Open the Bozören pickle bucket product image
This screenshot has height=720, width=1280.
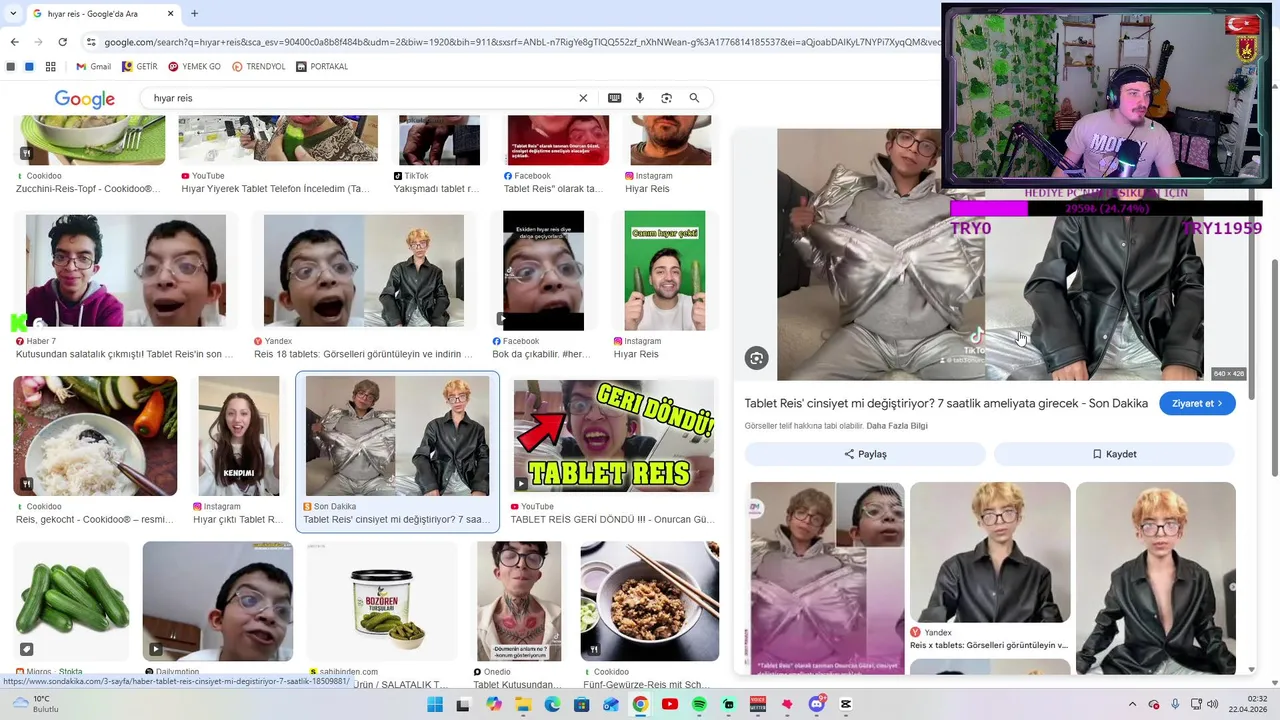pyautogui.click(x=383, y=601)
